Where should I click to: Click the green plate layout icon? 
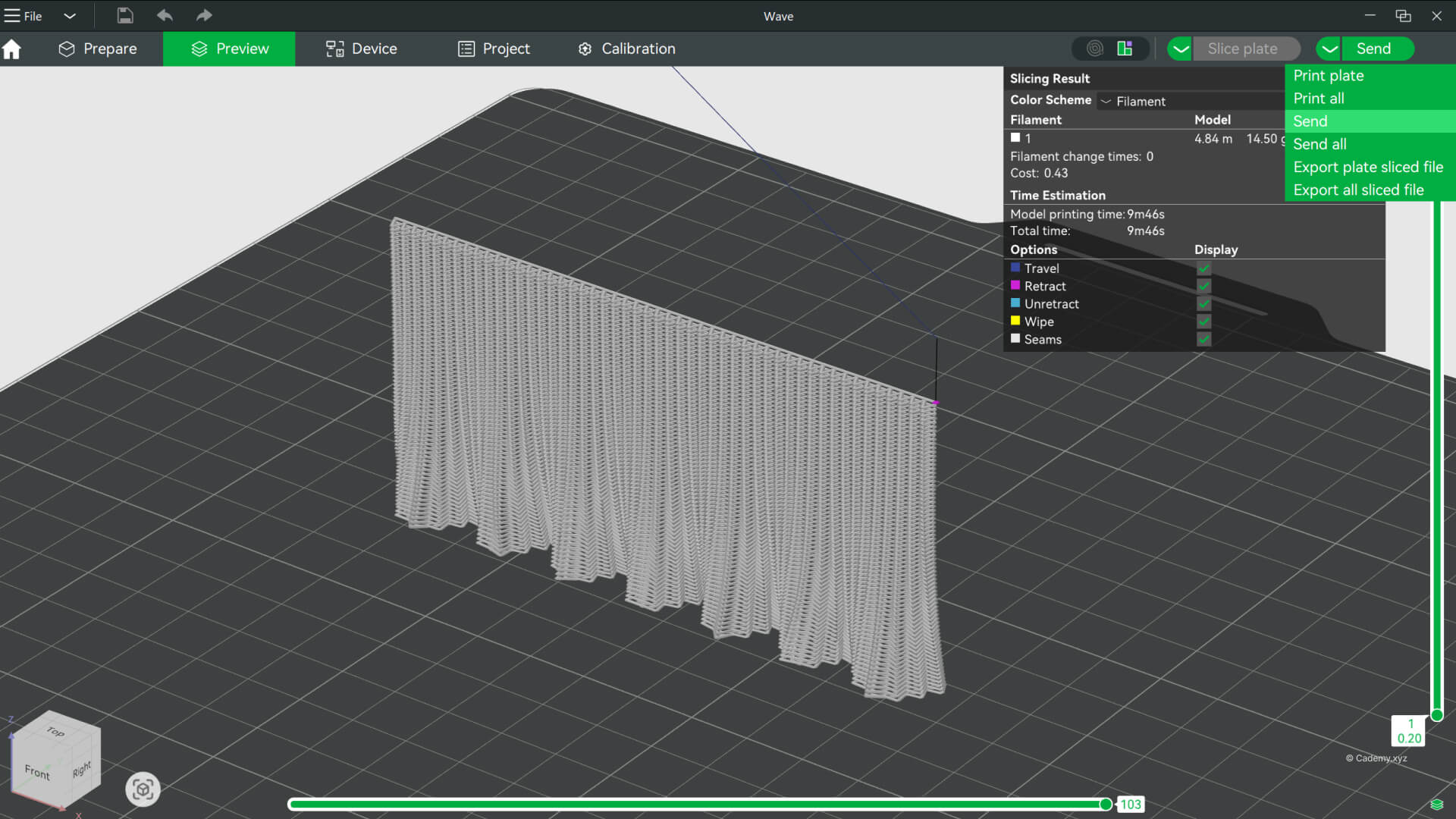click(x=1125, y=49)
